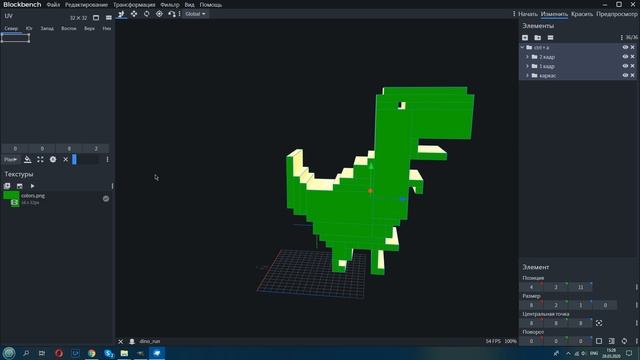Viewport: 640px width, 360px height.
Task: Select the Верх UV face tab
Action: click(89, 29)
